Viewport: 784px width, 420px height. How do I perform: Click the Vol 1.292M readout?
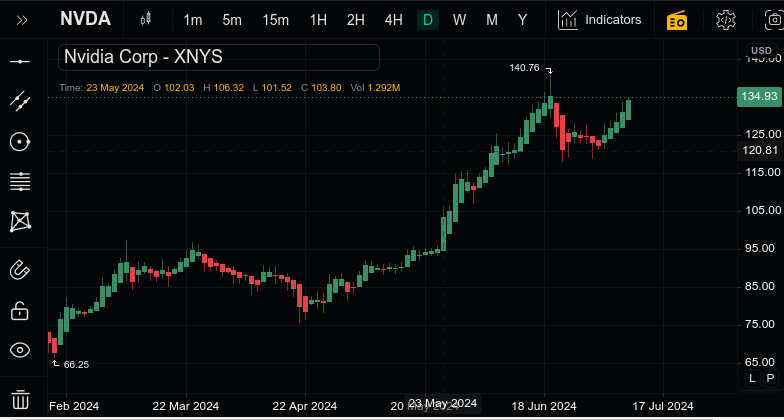click(x=376, y=88)
